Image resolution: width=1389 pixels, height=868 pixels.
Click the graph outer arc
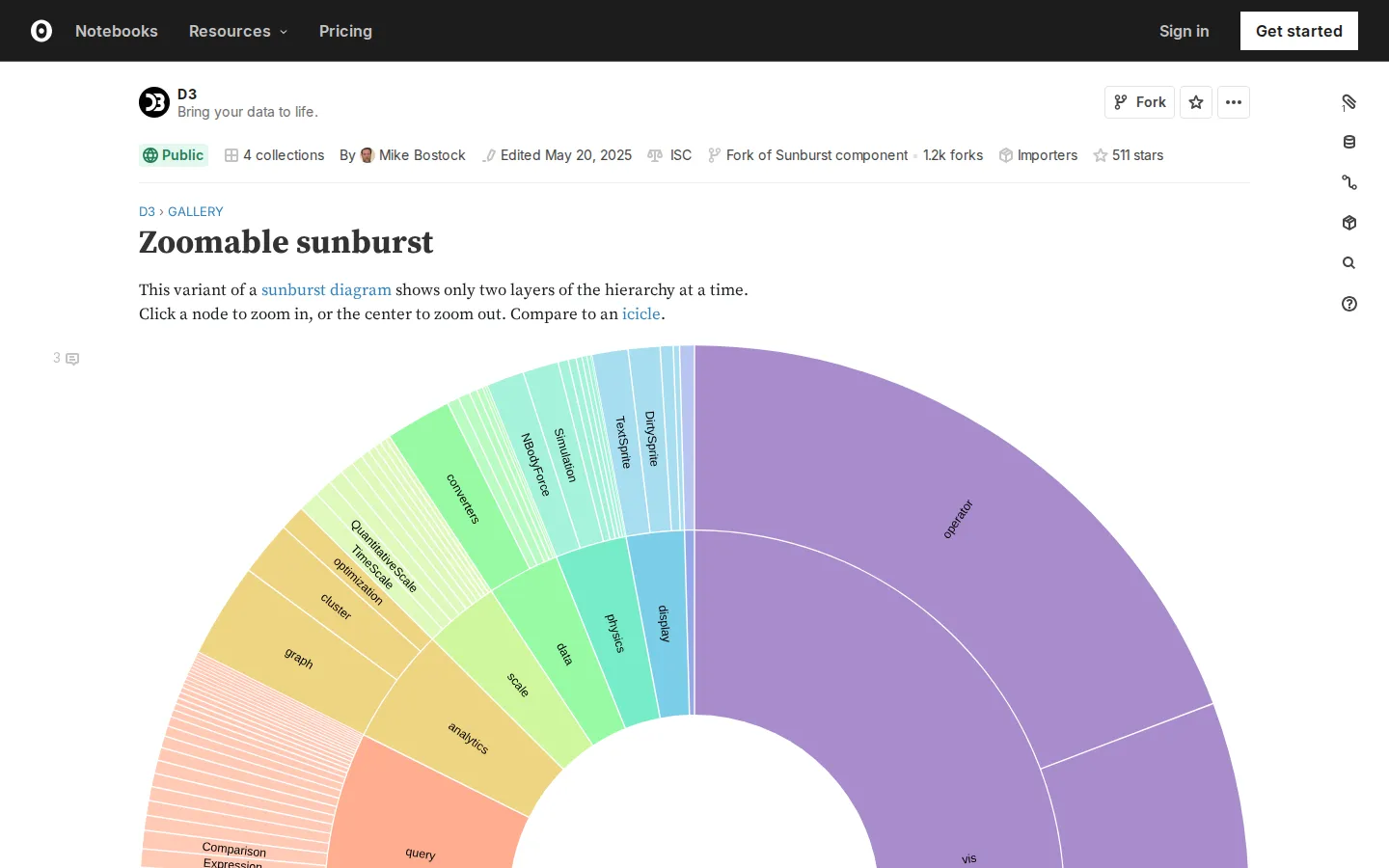(299, 659)
